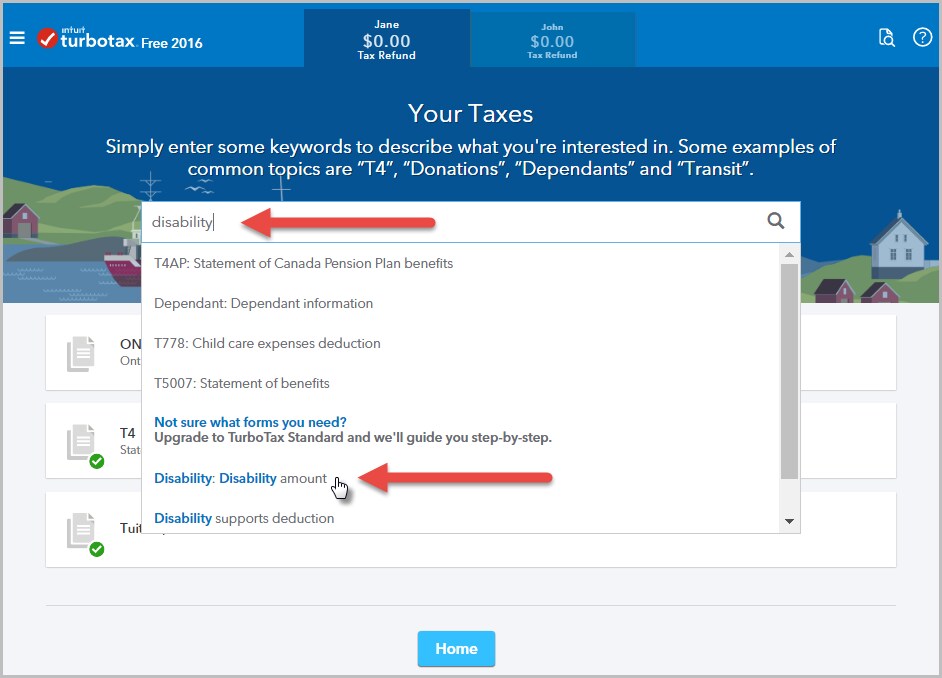This screenshot has height=678, width=942.
Task: Click the scroll up arrow in suggestions list
Action: [x=789, y=255]
